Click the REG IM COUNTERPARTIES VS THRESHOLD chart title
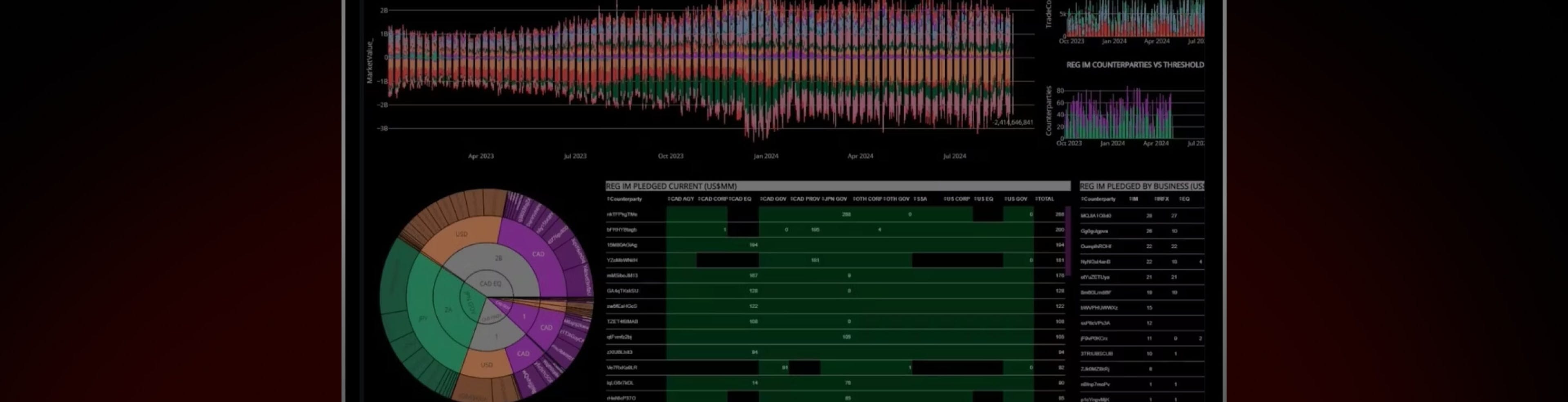 pos(1135,65)
